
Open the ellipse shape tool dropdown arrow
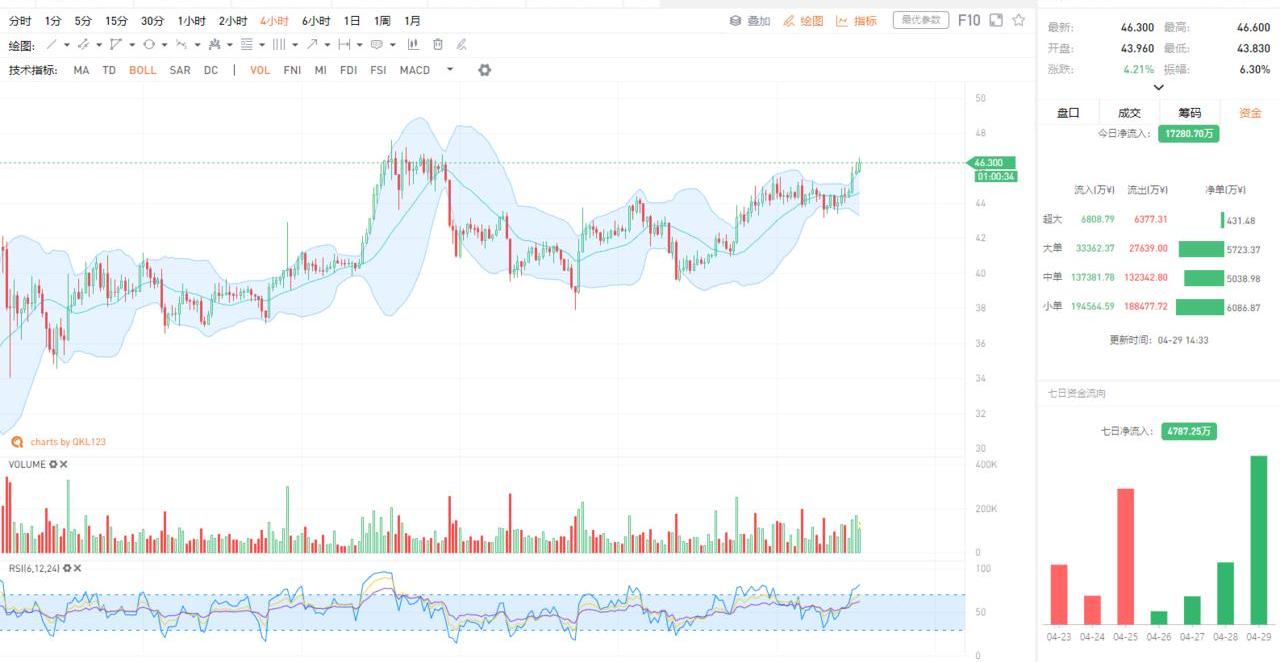coord(164,45)
